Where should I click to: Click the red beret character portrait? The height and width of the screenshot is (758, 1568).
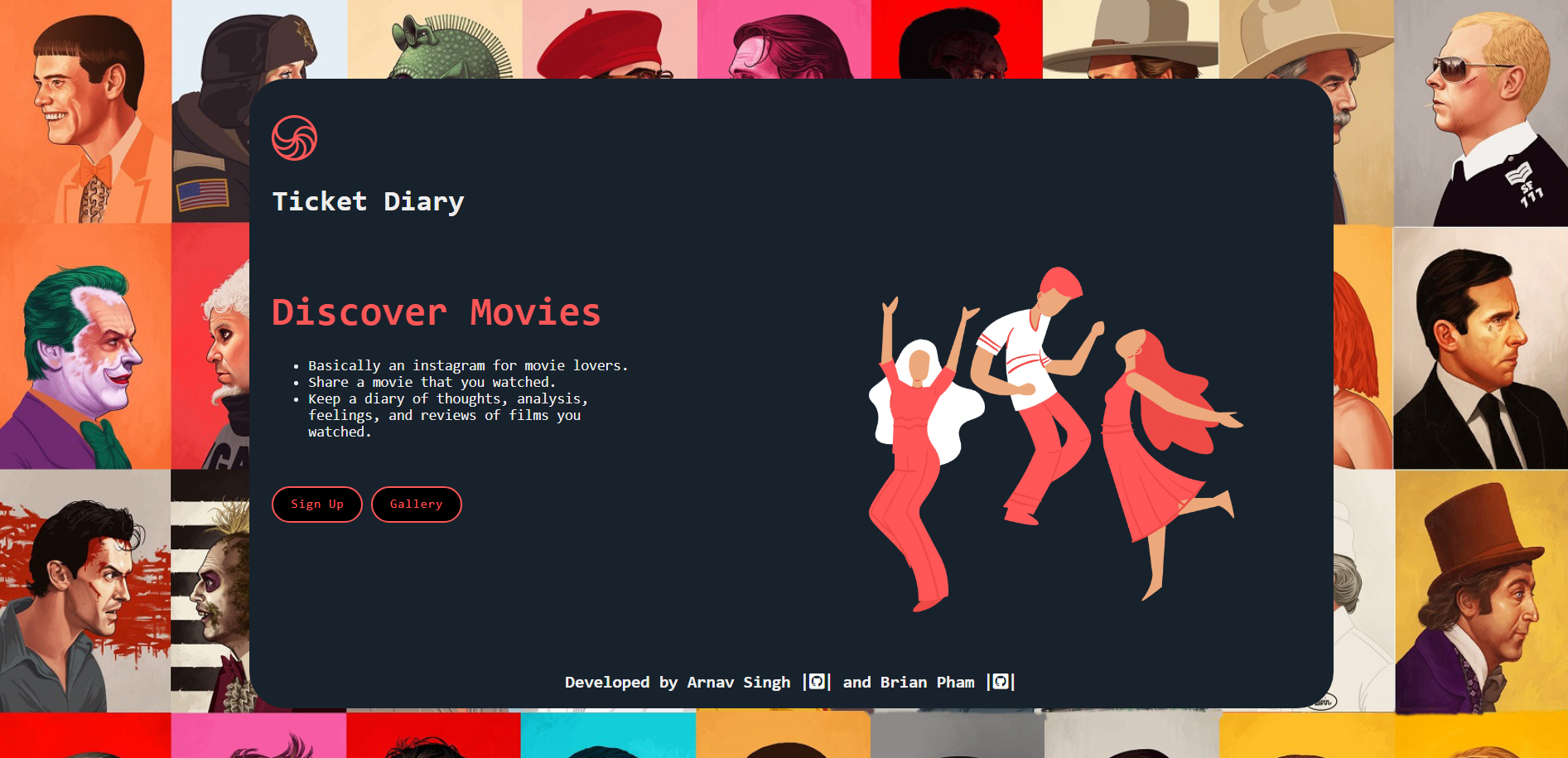click(610, 39)
